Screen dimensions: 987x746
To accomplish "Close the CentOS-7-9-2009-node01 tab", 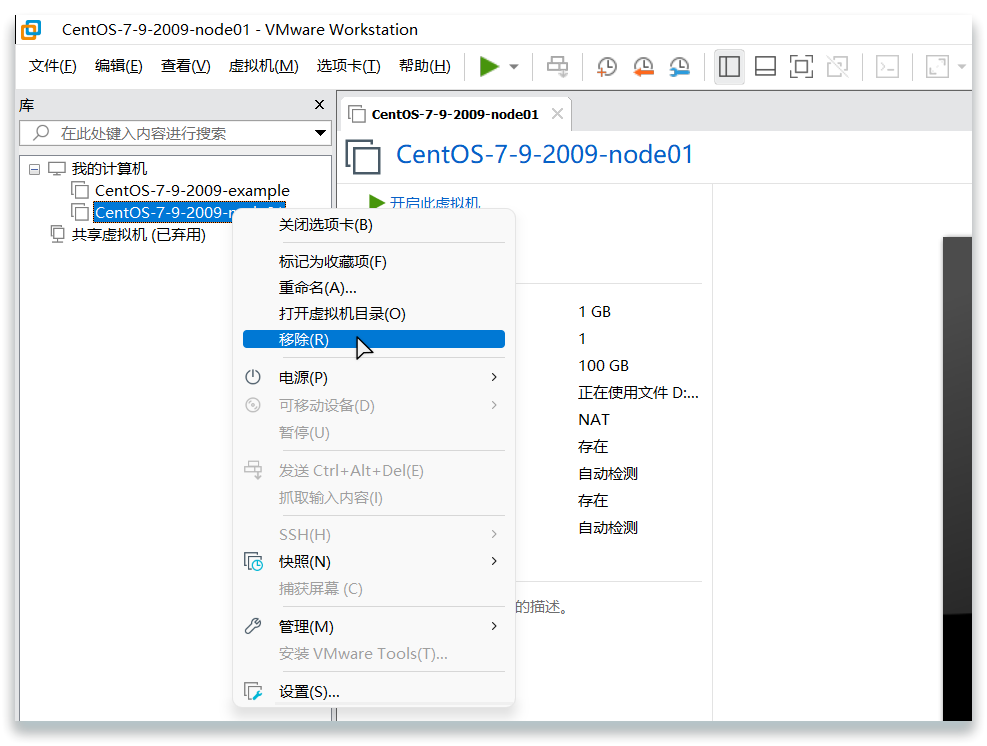I will tap(557, 114).
